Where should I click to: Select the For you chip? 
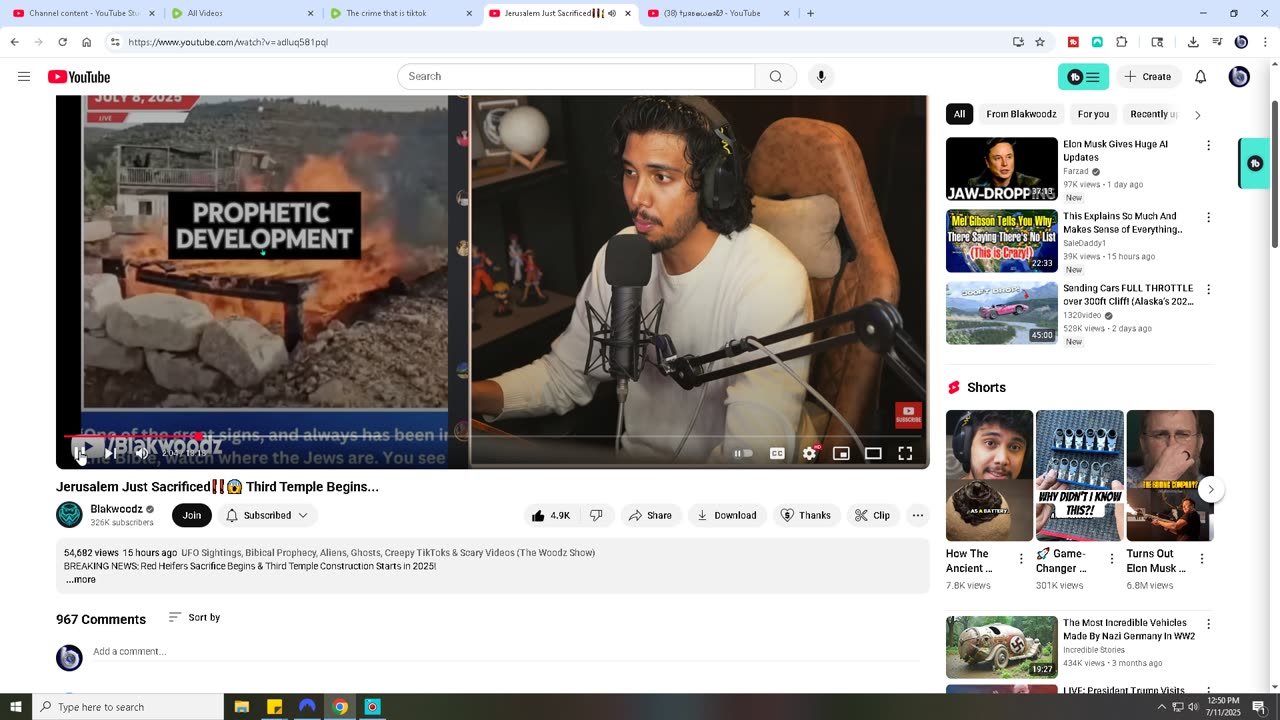[1093, 114]
